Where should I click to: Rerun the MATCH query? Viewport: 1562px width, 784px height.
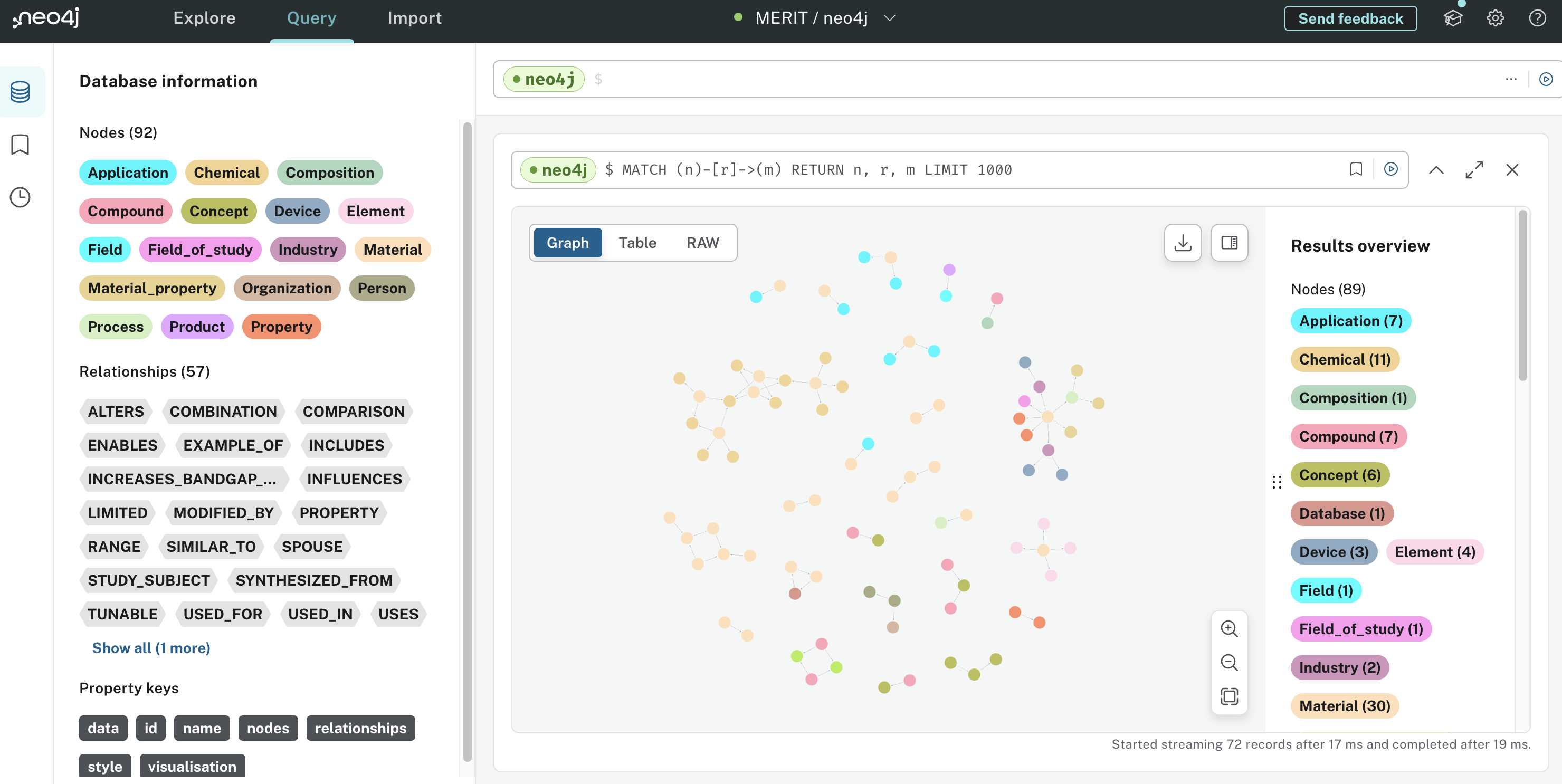coord(1390,169)
